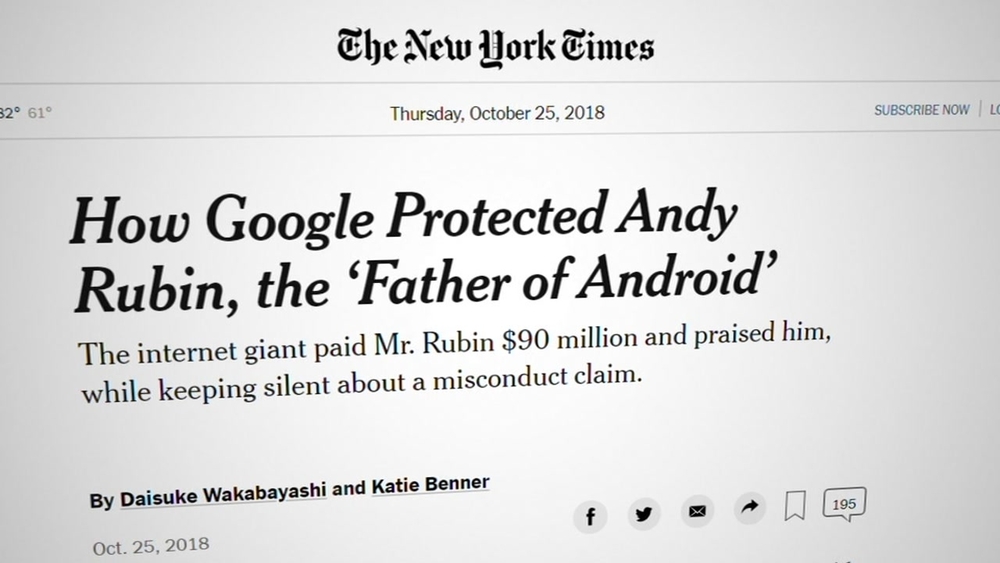The height and width of the screenshot is (563, 1000).
Task: Open more sharing options via the arrow icon
Action: pyautogui.click(x=748, y=509)
